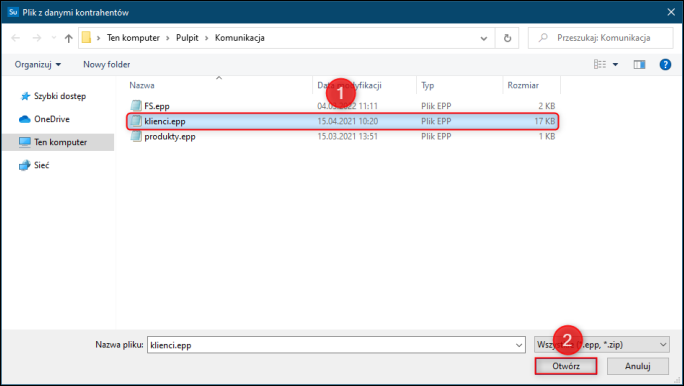Click the klienci.epp file icon

point(136,121)
